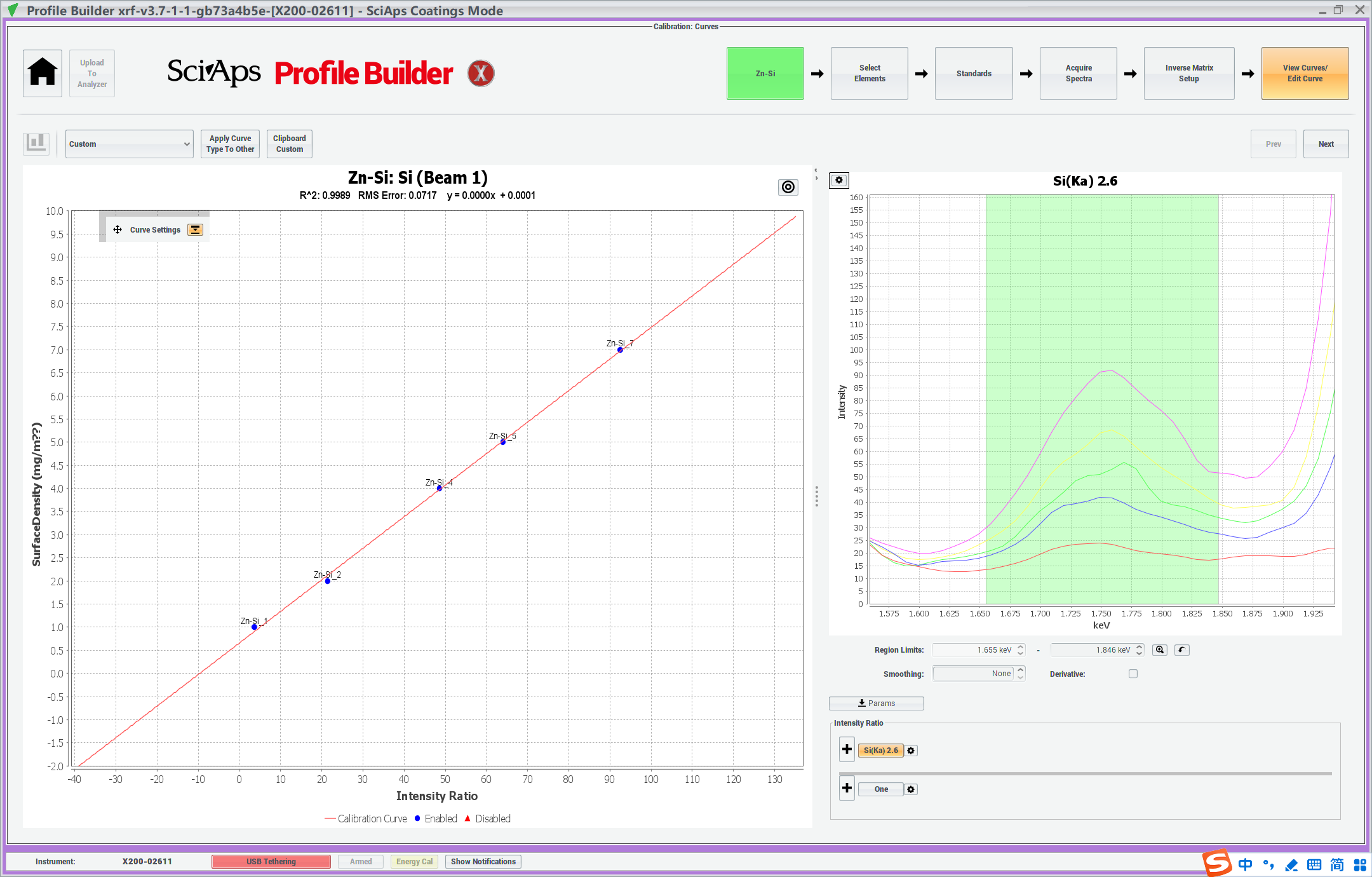Go to the Home screen icon
1372x877 pixels.
click(x=43, y=73)
